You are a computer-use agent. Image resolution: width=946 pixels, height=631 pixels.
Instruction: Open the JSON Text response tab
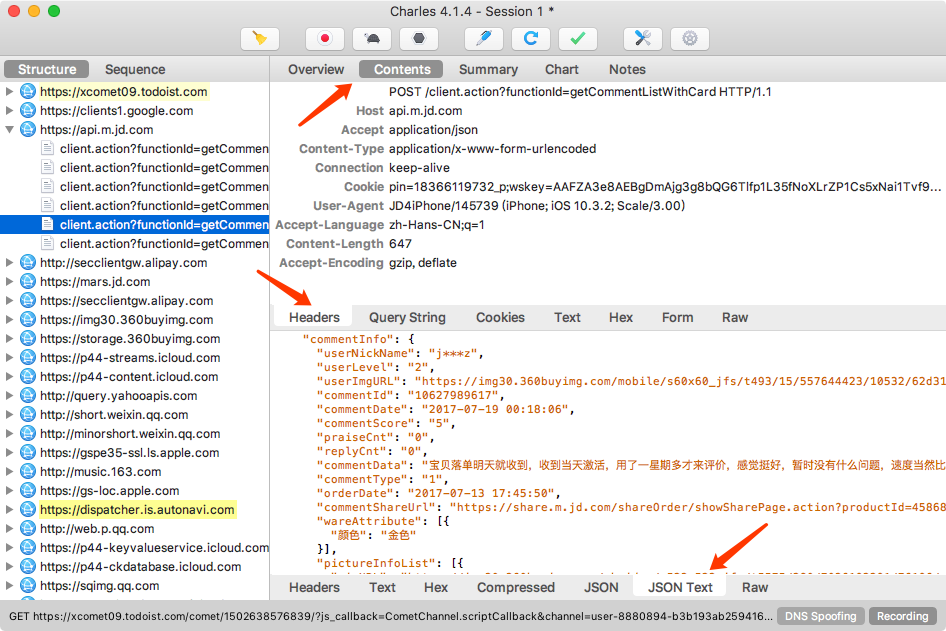[680, 587]
